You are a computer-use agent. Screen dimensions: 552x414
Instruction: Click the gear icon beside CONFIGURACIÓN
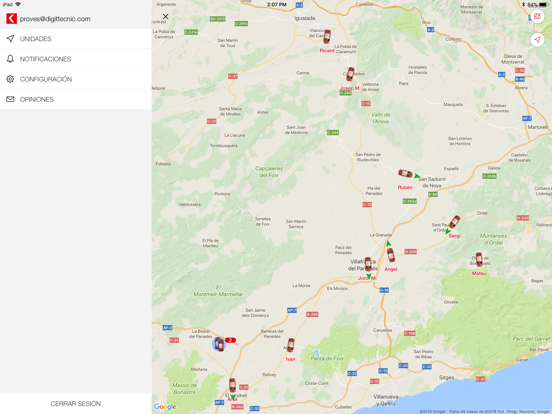click(10, 79)
